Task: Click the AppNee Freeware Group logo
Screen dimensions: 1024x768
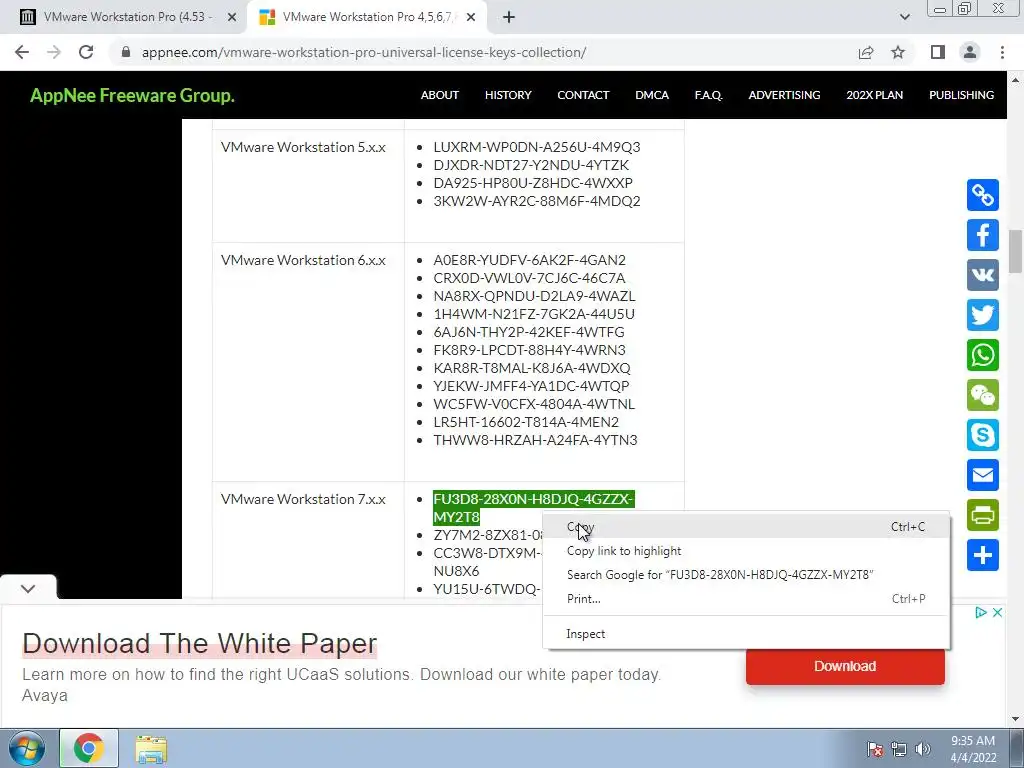Action: click(x=132, y=95)
